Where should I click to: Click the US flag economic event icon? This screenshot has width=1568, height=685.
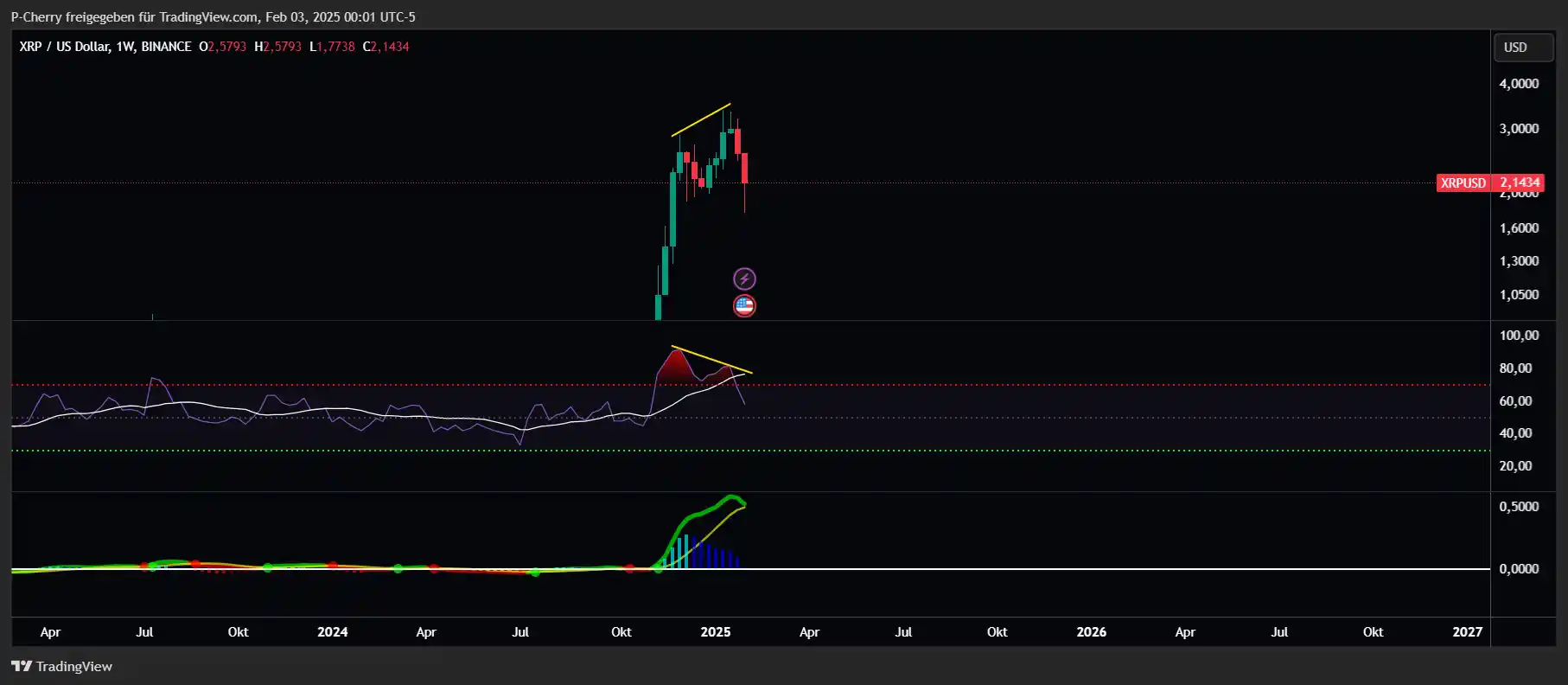point(744,305)
